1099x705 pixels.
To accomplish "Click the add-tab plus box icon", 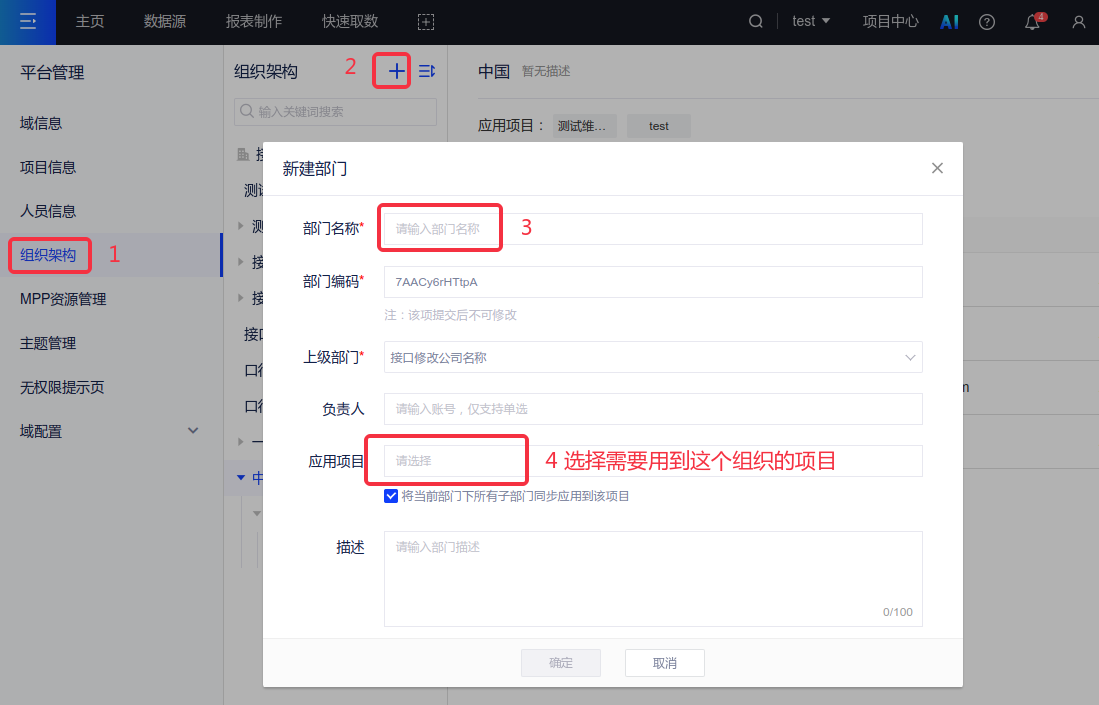I will [x=426, y=22].
